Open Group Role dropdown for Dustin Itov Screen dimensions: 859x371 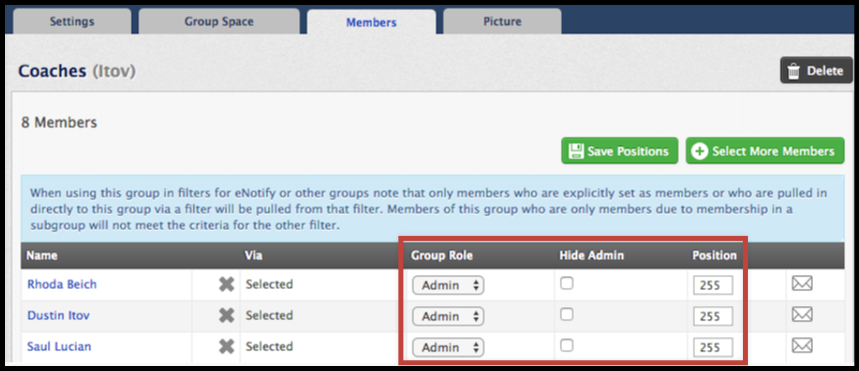pyautogui.click(x=448, y=316)
